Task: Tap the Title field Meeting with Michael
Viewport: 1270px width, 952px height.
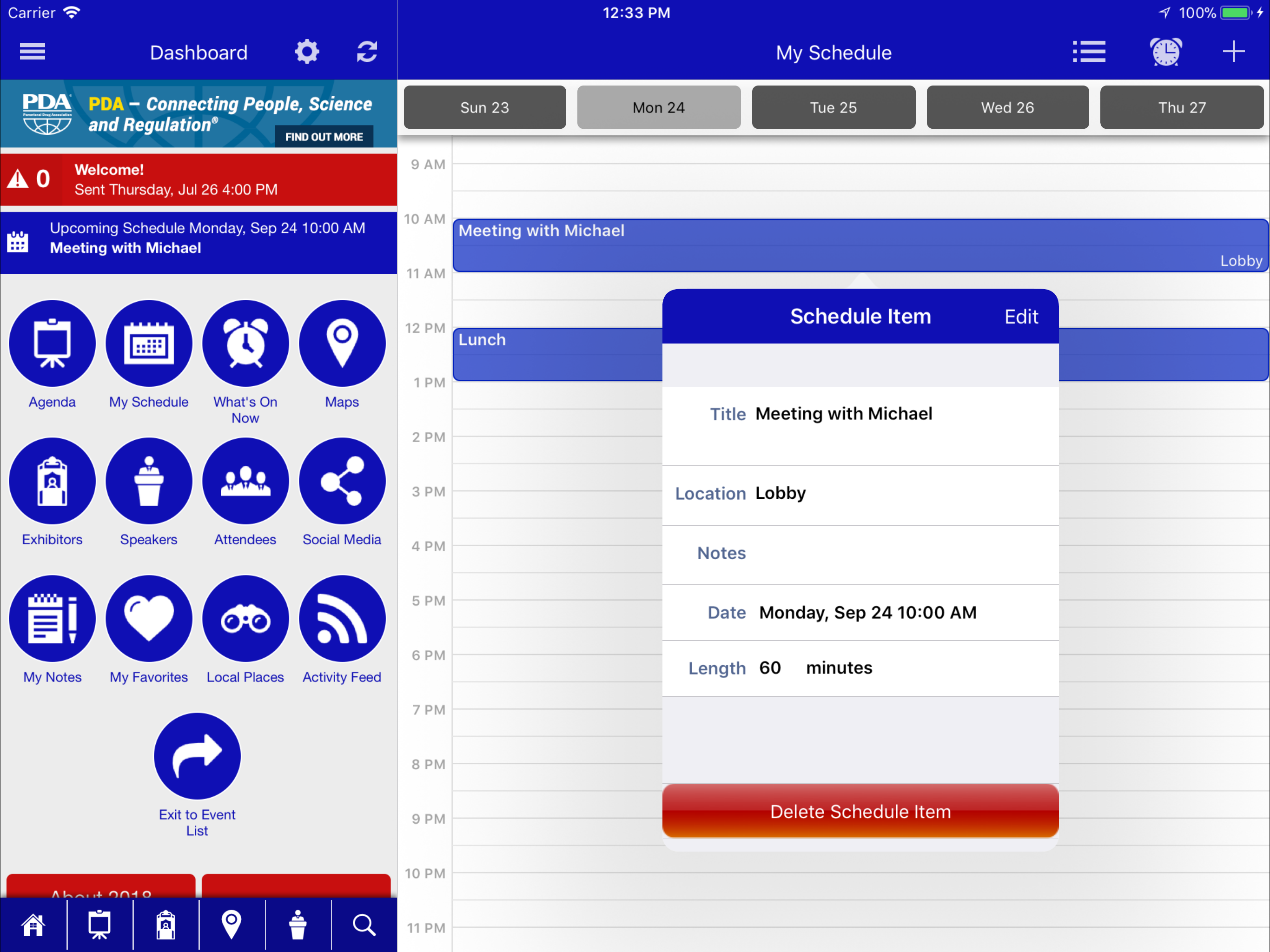Action: [860, 426]
